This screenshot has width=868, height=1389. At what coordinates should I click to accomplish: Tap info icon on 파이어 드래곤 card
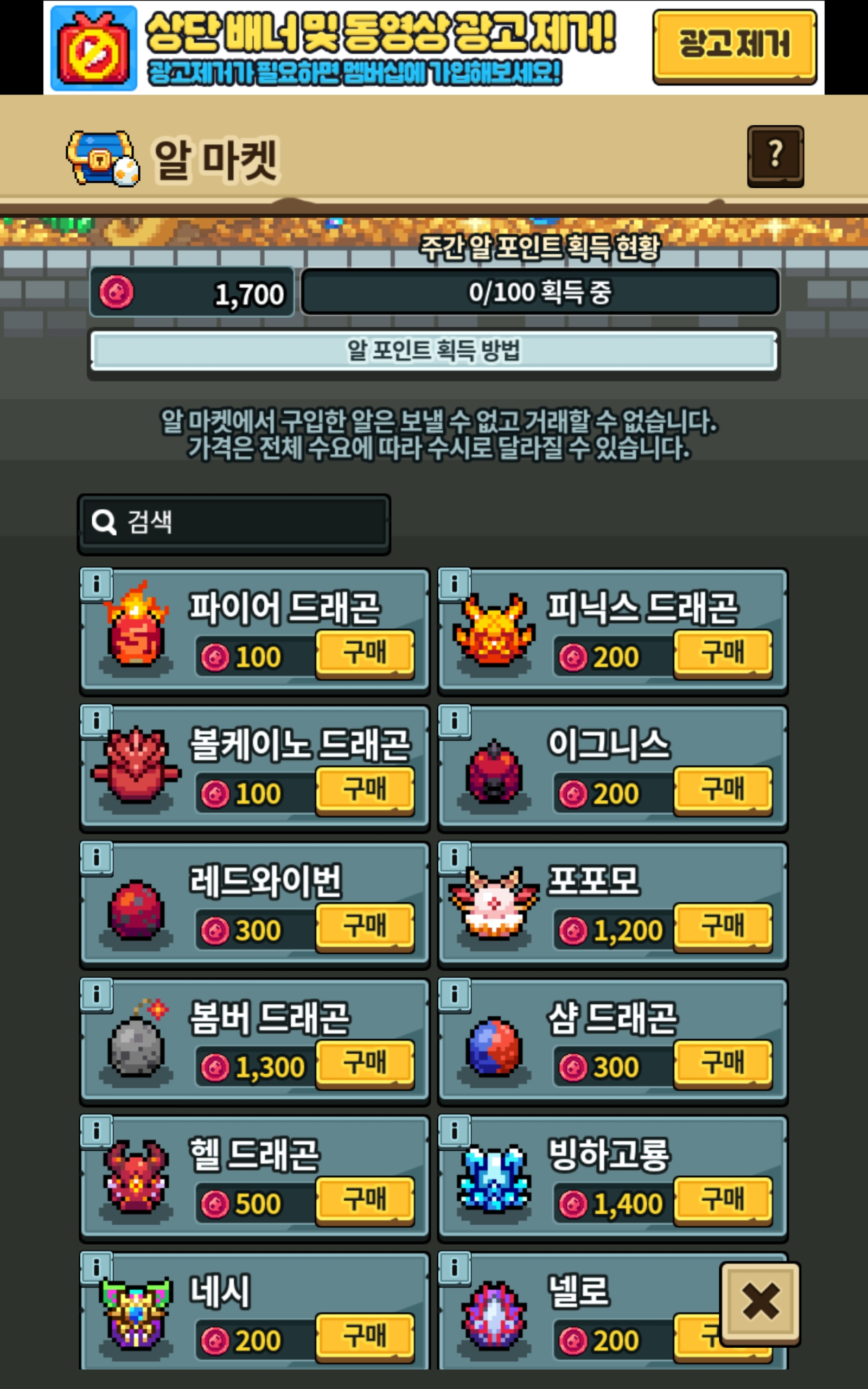pyautogui.click(x=97, y=584)
